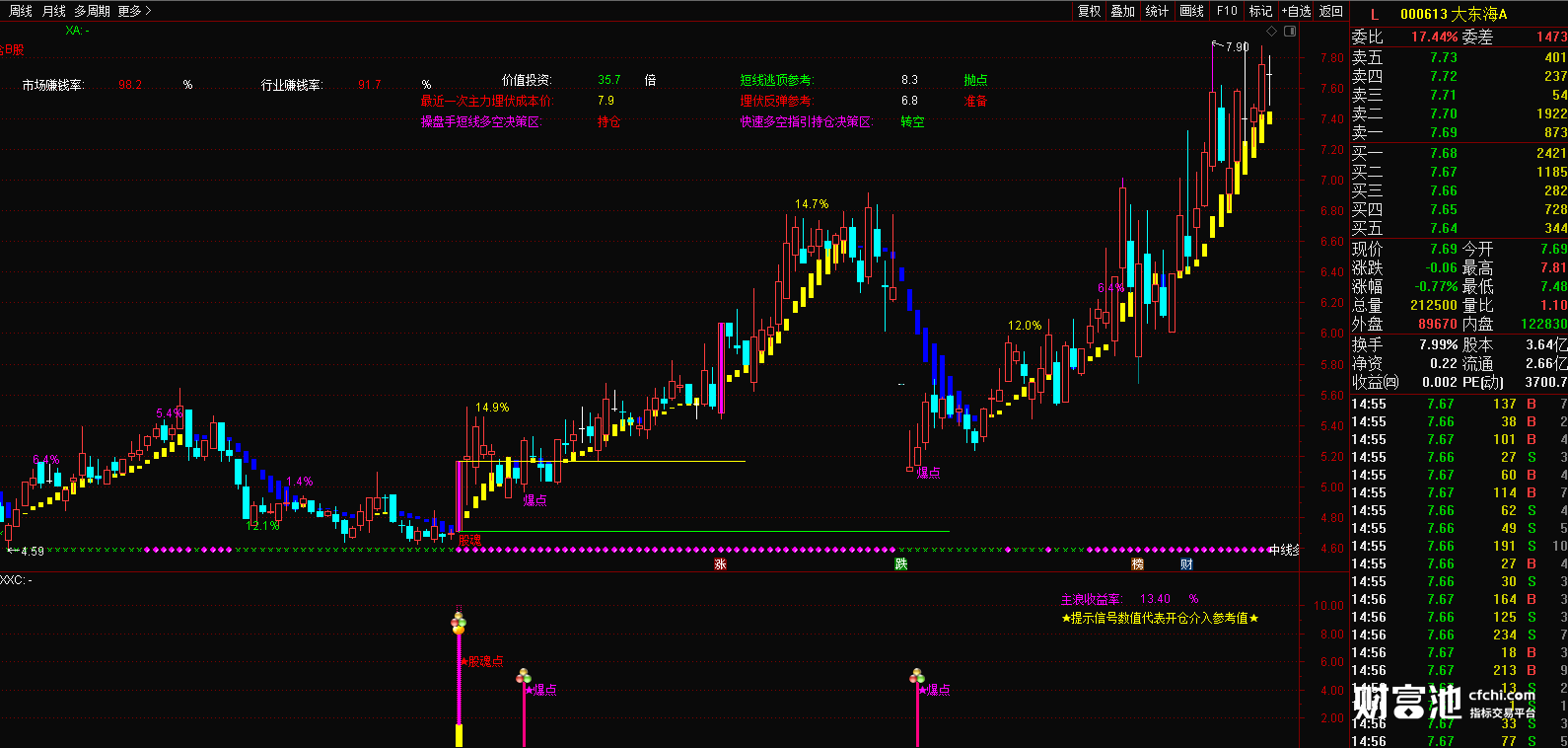Select the 买一 bid row at 7.68

(1459, 153)
